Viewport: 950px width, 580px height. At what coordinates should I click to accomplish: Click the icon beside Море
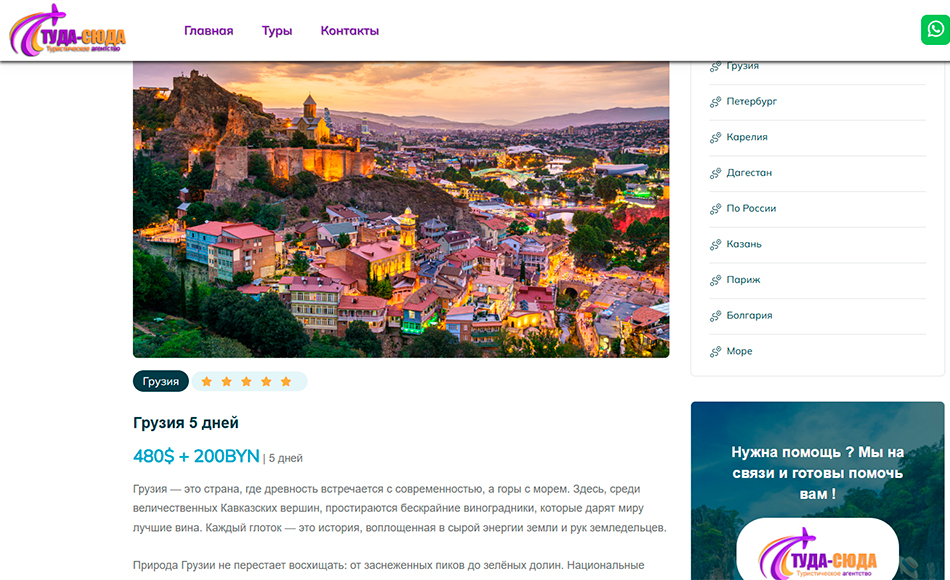[x=715, y=352]
